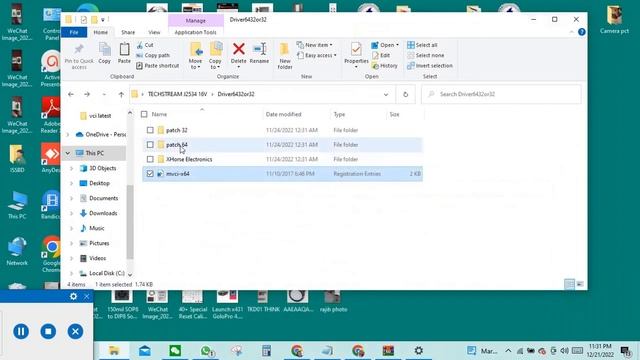The image size is (640, 360).
Task: Switch to the Share ribbon tab
Action: [x=128, y=32]
